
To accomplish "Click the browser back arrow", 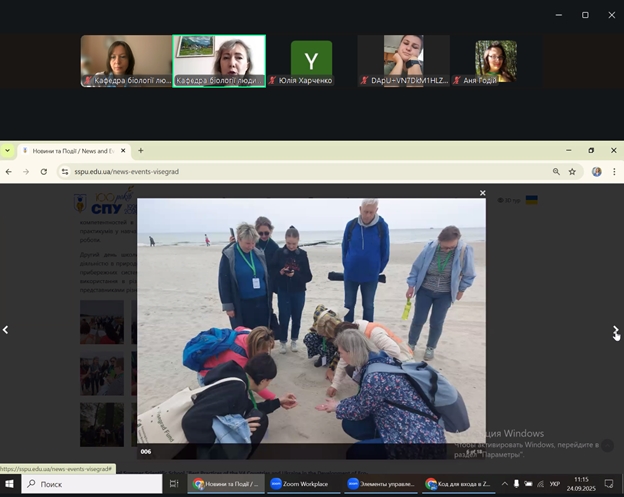I will click(9, 172).
